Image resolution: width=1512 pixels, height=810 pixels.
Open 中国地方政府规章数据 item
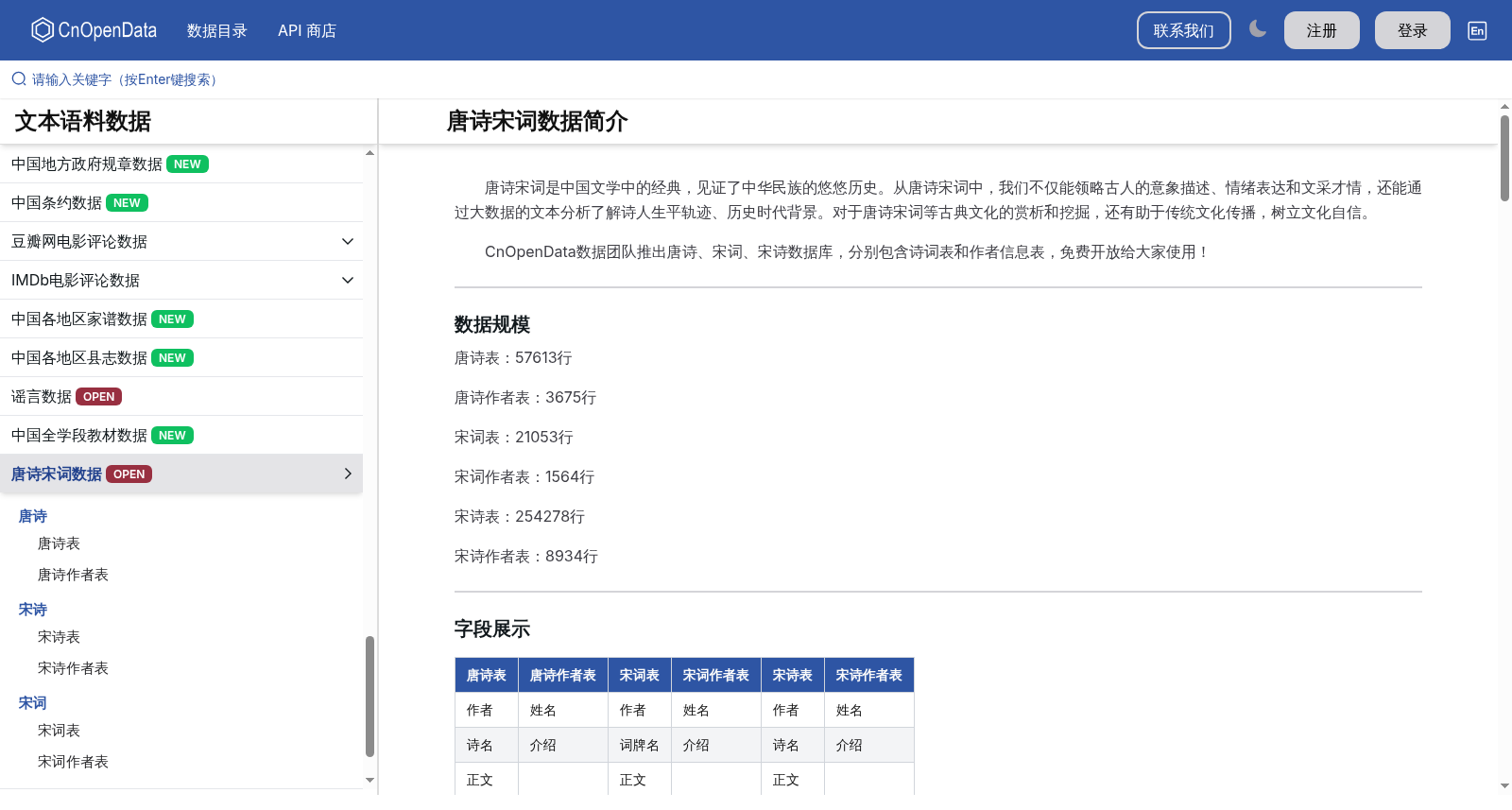181,164
